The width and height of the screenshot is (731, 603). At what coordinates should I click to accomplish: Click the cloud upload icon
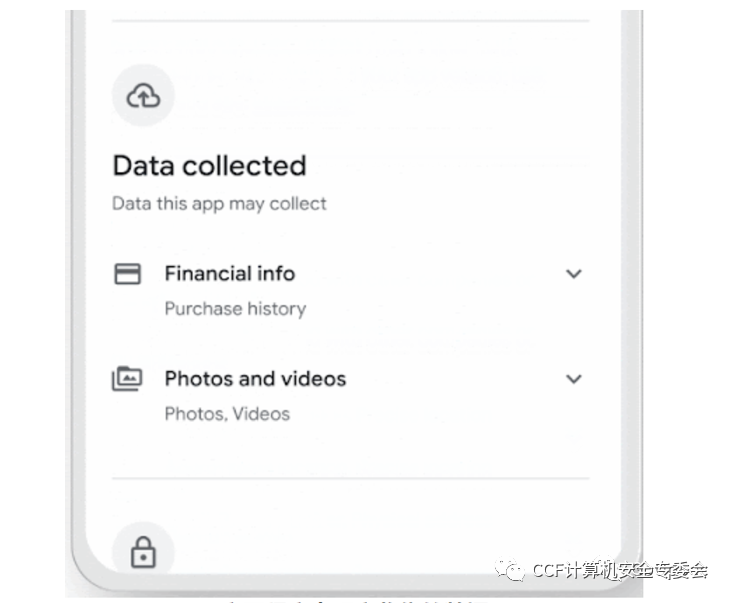click(143, 96)
